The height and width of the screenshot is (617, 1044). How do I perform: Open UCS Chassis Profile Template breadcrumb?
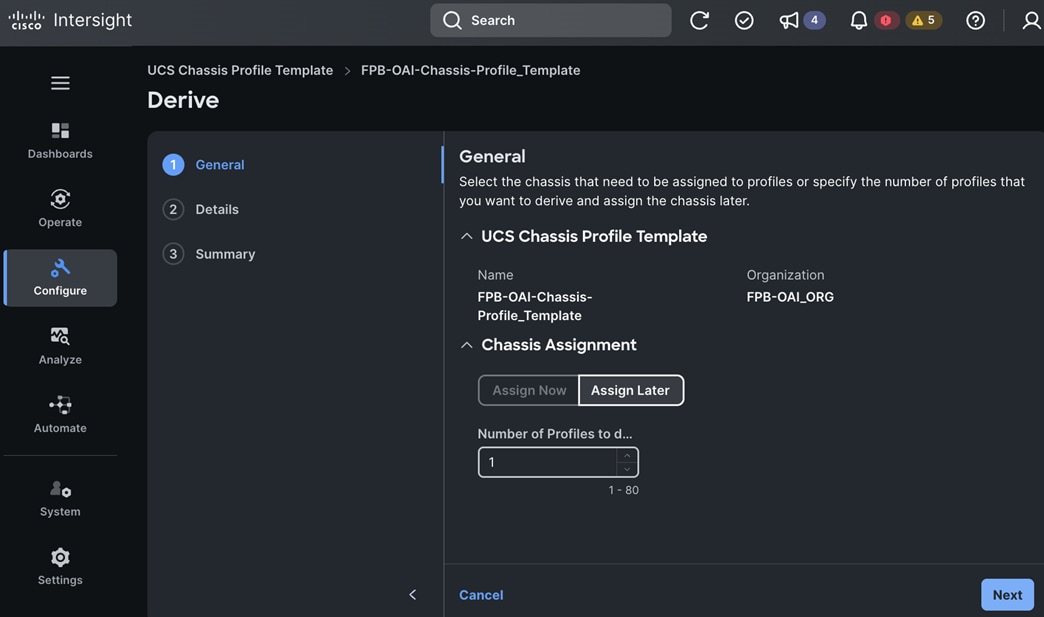pos(240,71)
